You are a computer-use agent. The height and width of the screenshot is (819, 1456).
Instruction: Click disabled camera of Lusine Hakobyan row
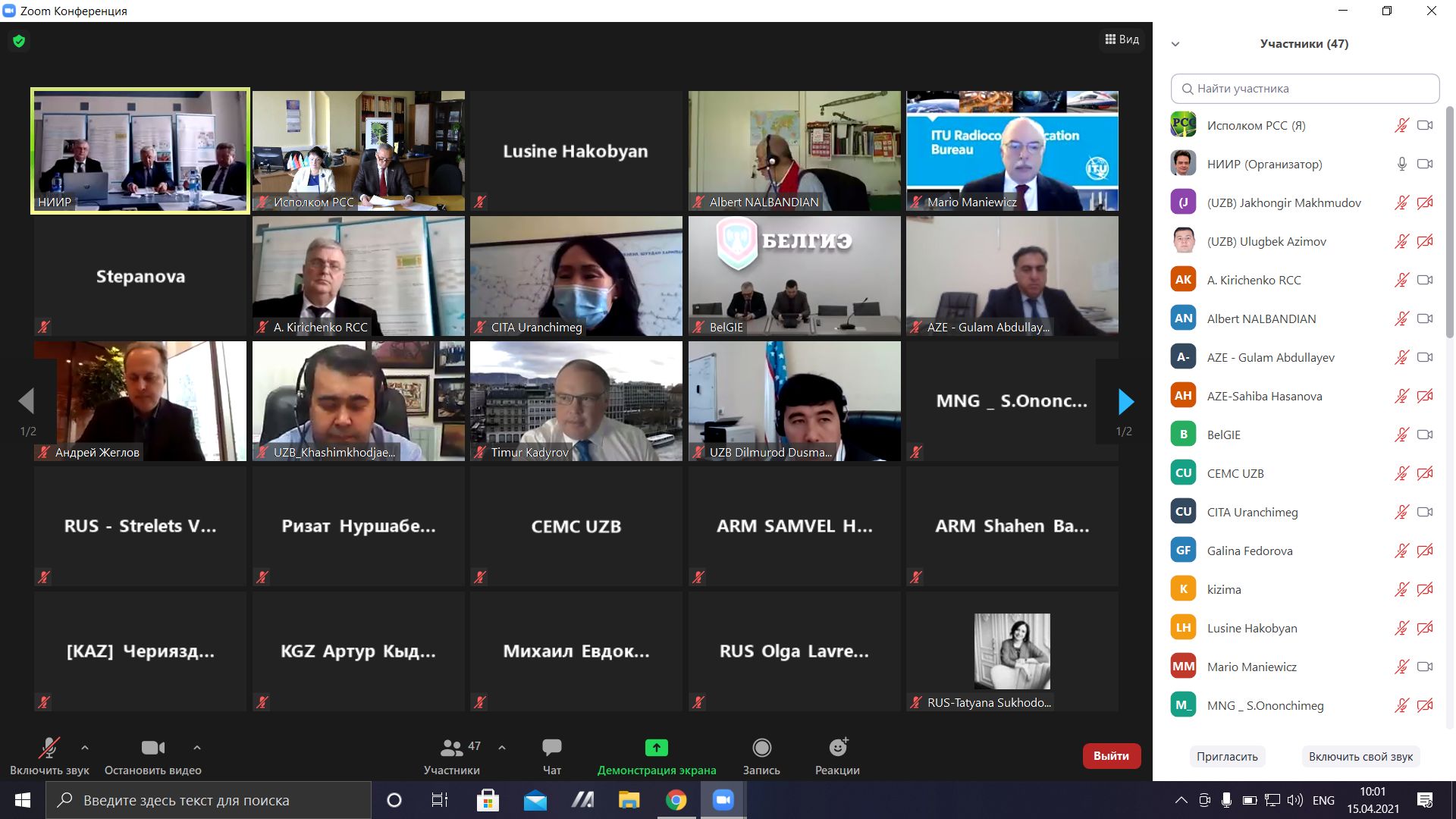point(1425,628)
